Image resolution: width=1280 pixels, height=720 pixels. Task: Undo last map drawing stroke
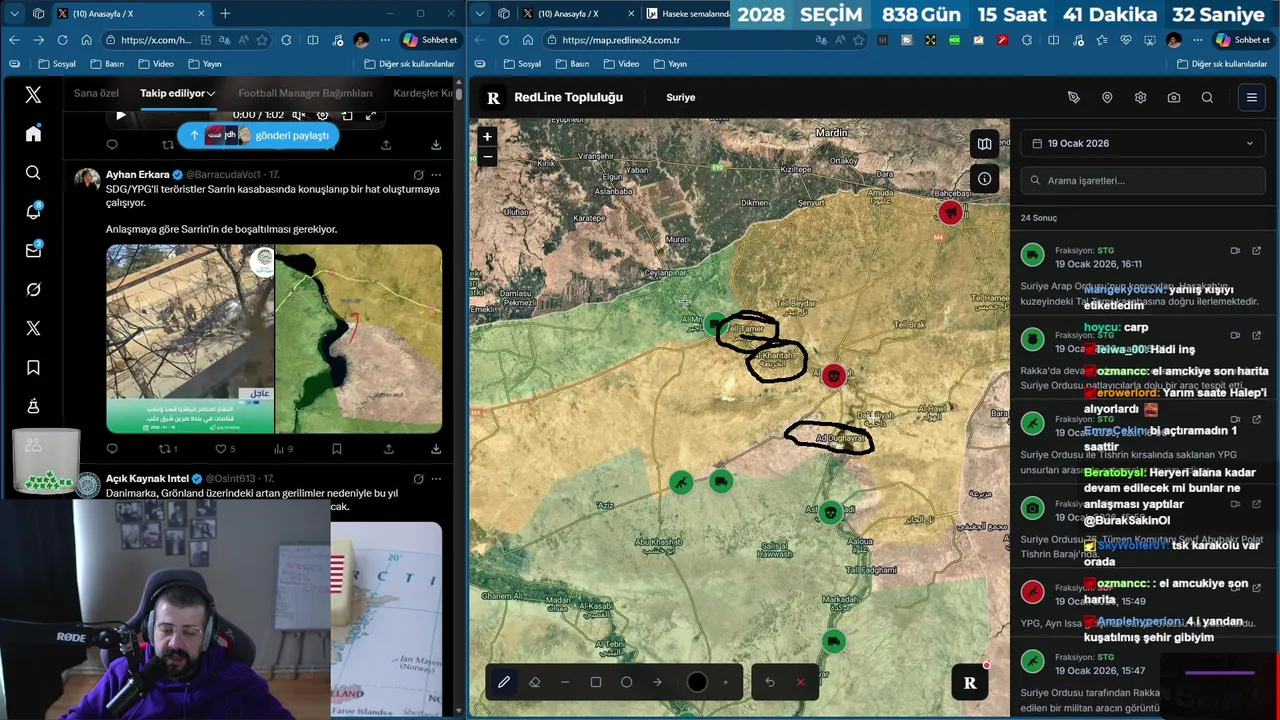770,682
